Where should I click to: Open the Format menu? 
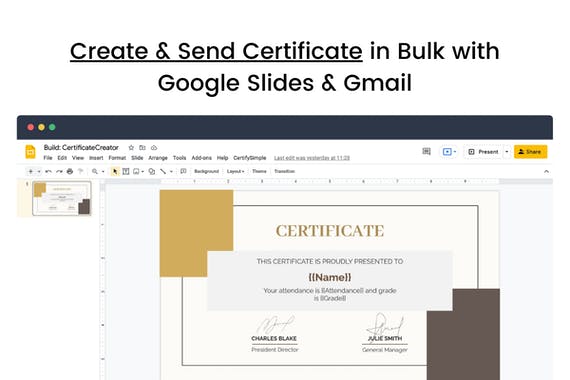(117, 158)
